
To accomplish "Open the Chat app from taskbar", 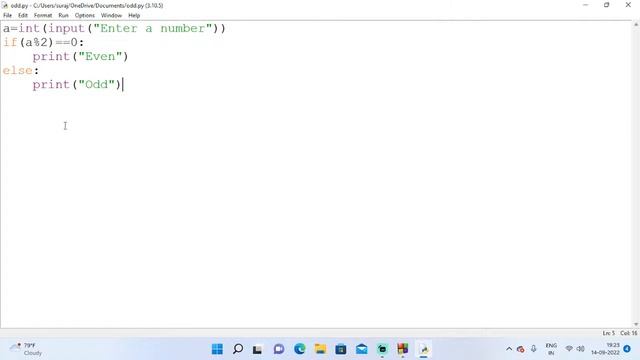I will pos(279,349).
